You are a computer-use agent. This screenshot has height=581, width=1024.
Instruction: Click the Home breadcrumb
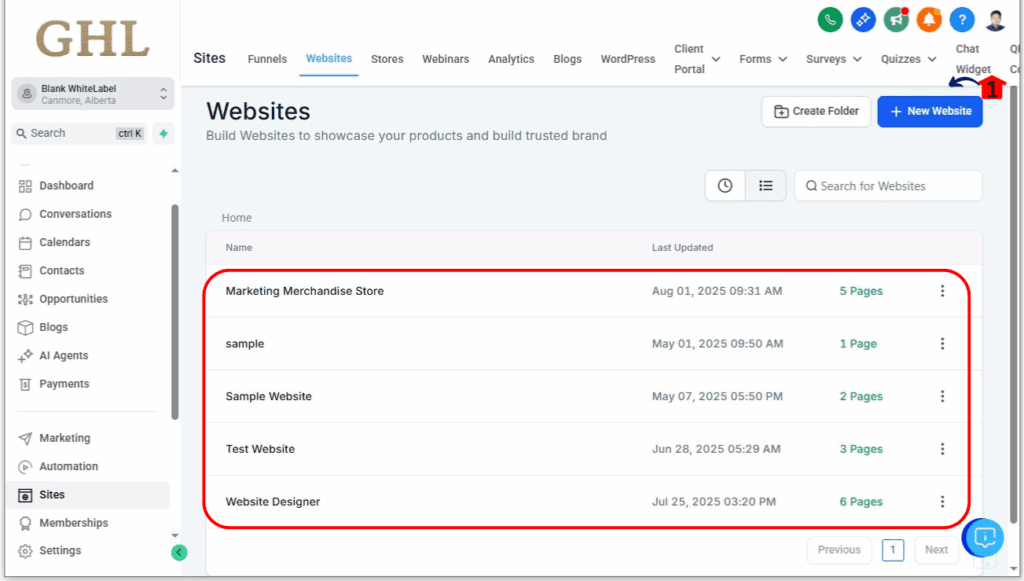[x=236, y=218]
